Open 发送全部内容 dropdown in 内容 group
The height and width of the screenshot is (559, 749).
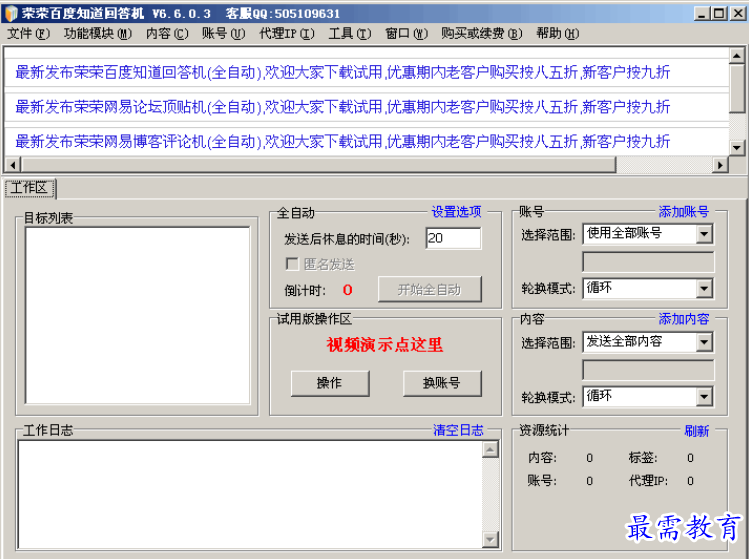click(x=648, y=342)
